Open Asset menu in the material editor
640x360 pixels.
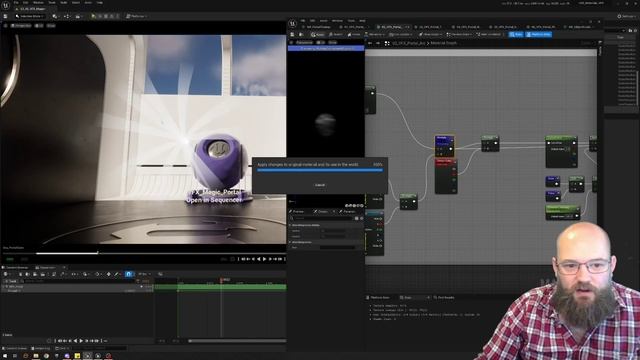pyautogui.click(x=324, y=20)
